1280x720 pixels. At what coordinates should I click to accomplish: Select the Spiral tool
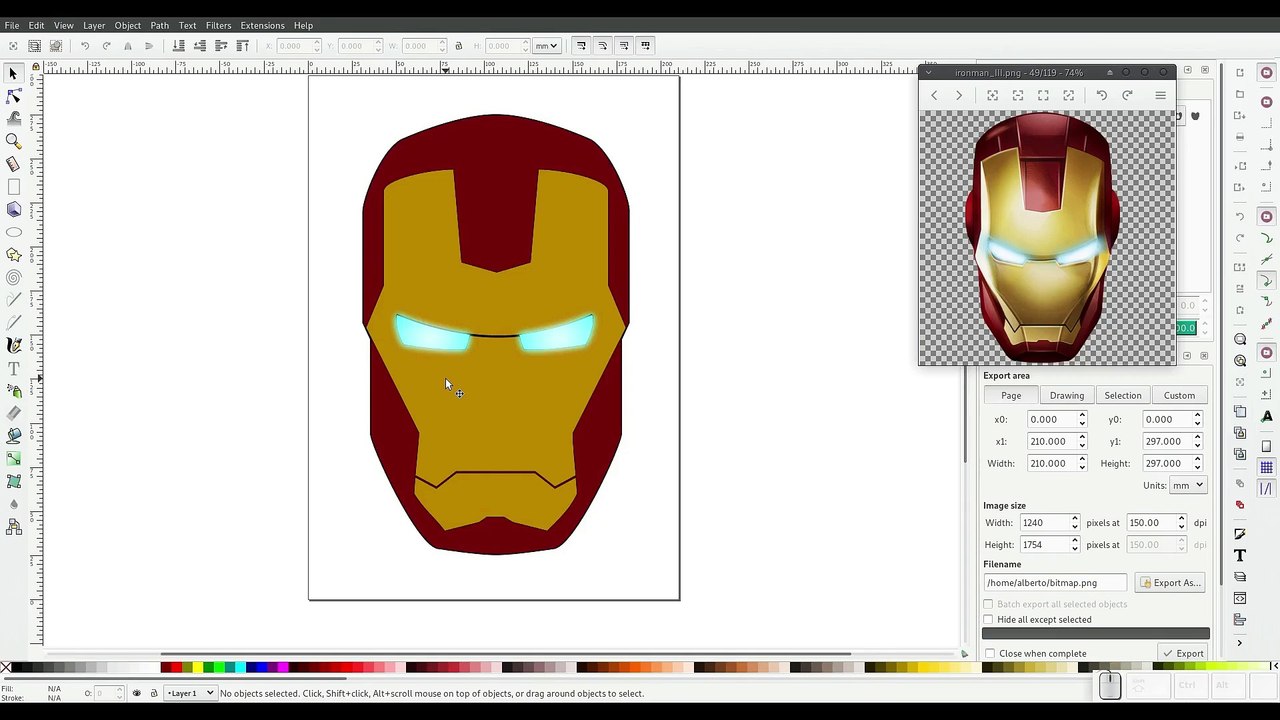pyautogui.click(x=13, y=278)
